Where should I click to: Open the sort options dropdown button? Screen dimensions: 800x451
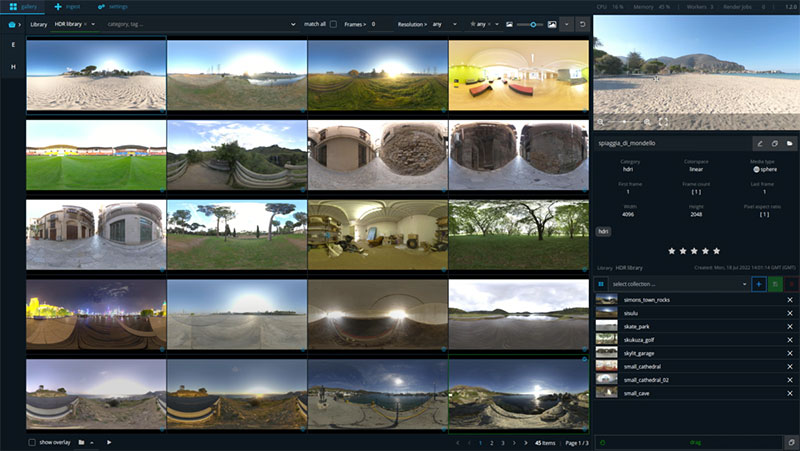point(566,24)
